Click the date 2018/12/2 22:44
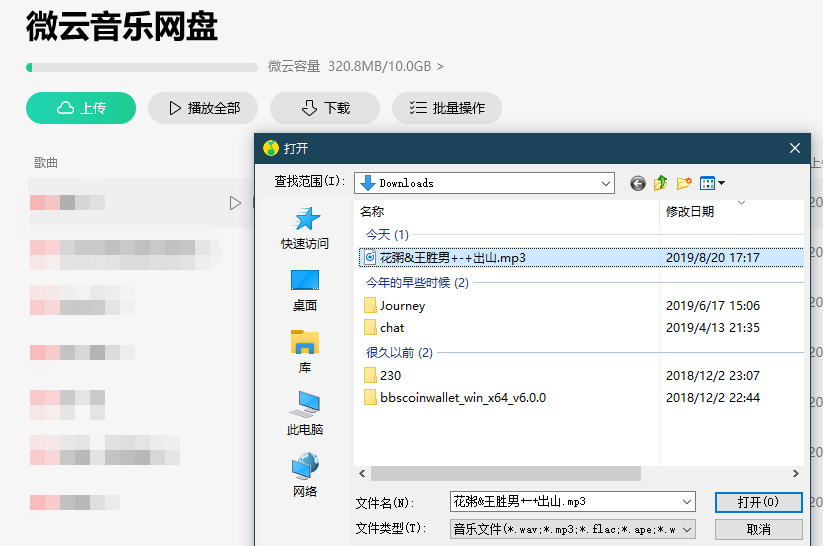Screen dimensions: 823x546 click(713, 397)
